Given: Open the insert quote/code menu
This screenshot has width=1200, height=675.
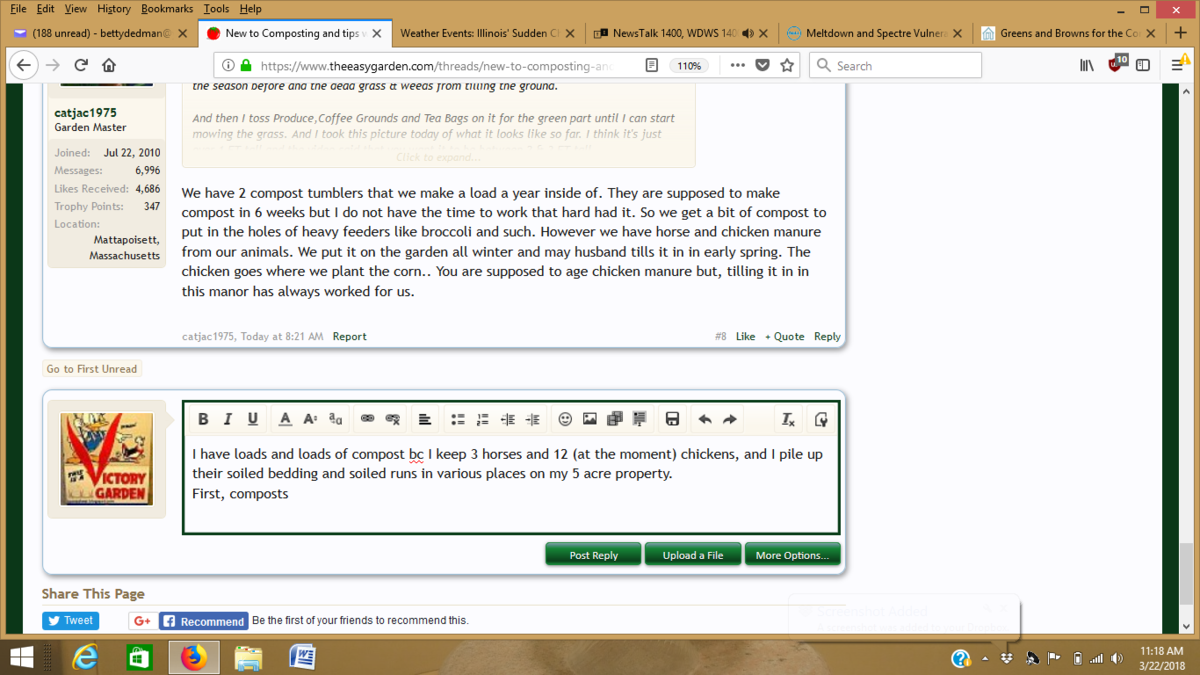Looking at the screenshot, I should [639, 419].
